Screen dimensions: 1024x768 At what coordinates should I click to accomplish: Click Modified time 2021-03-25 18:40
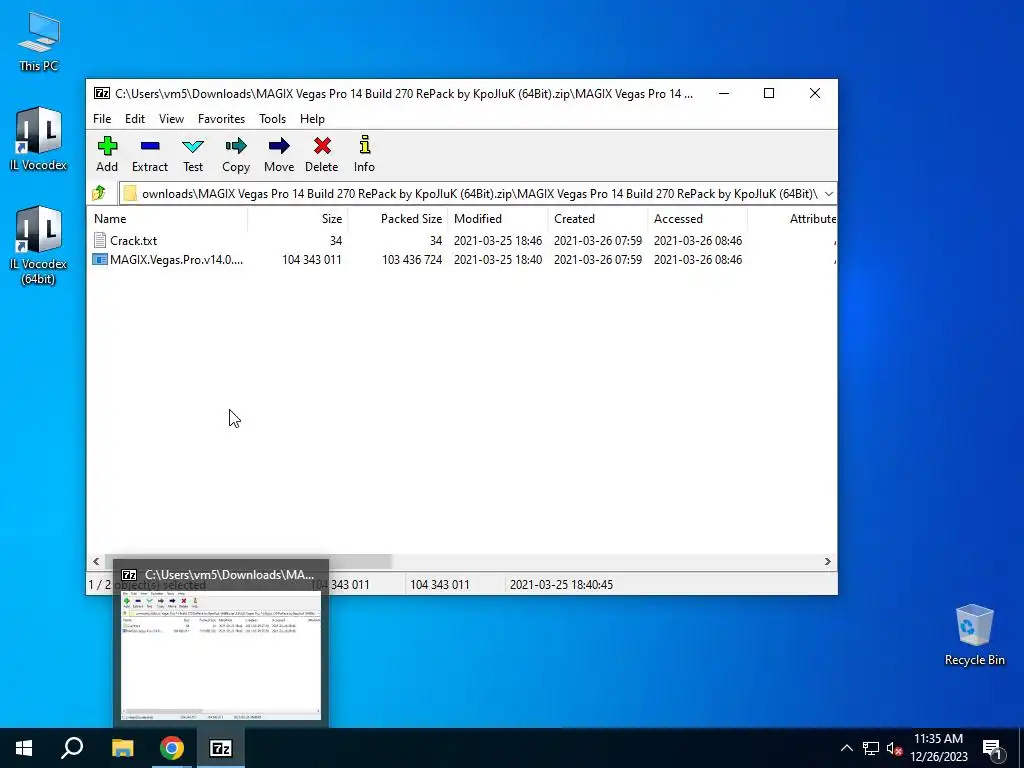[498, 260]
